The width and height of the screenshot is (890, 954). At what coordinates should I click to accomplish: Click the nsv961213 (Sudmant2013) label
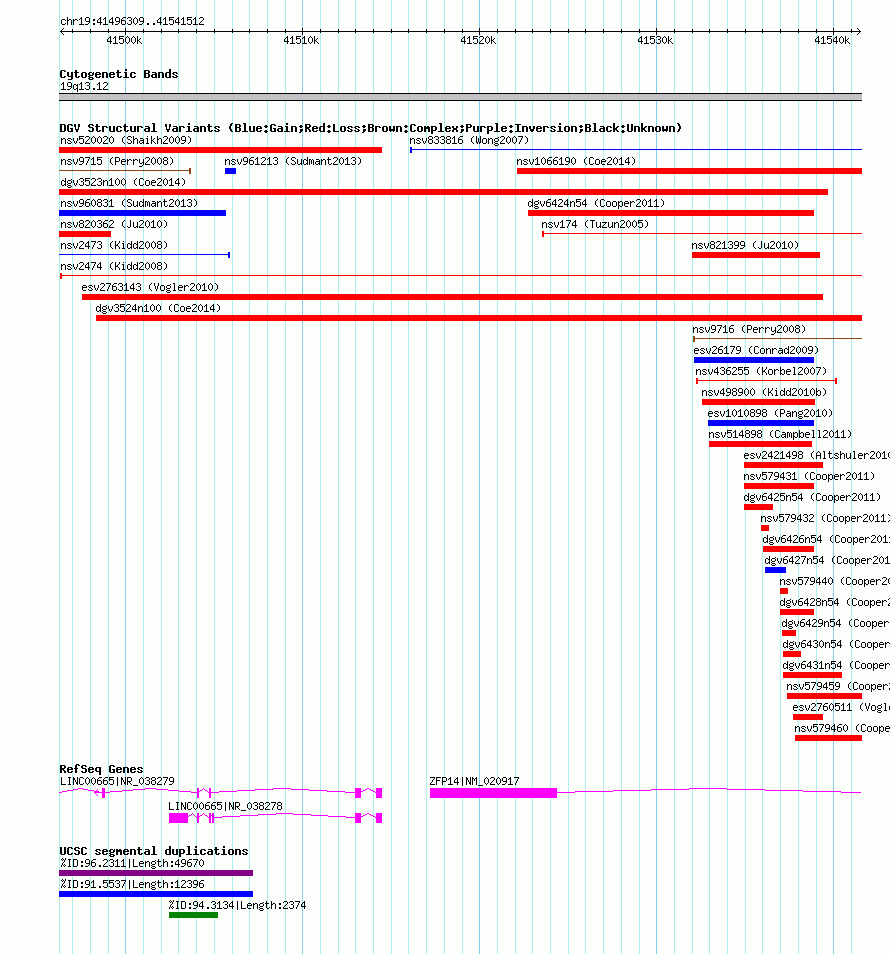pyautogui.click(x=293, y=161)
